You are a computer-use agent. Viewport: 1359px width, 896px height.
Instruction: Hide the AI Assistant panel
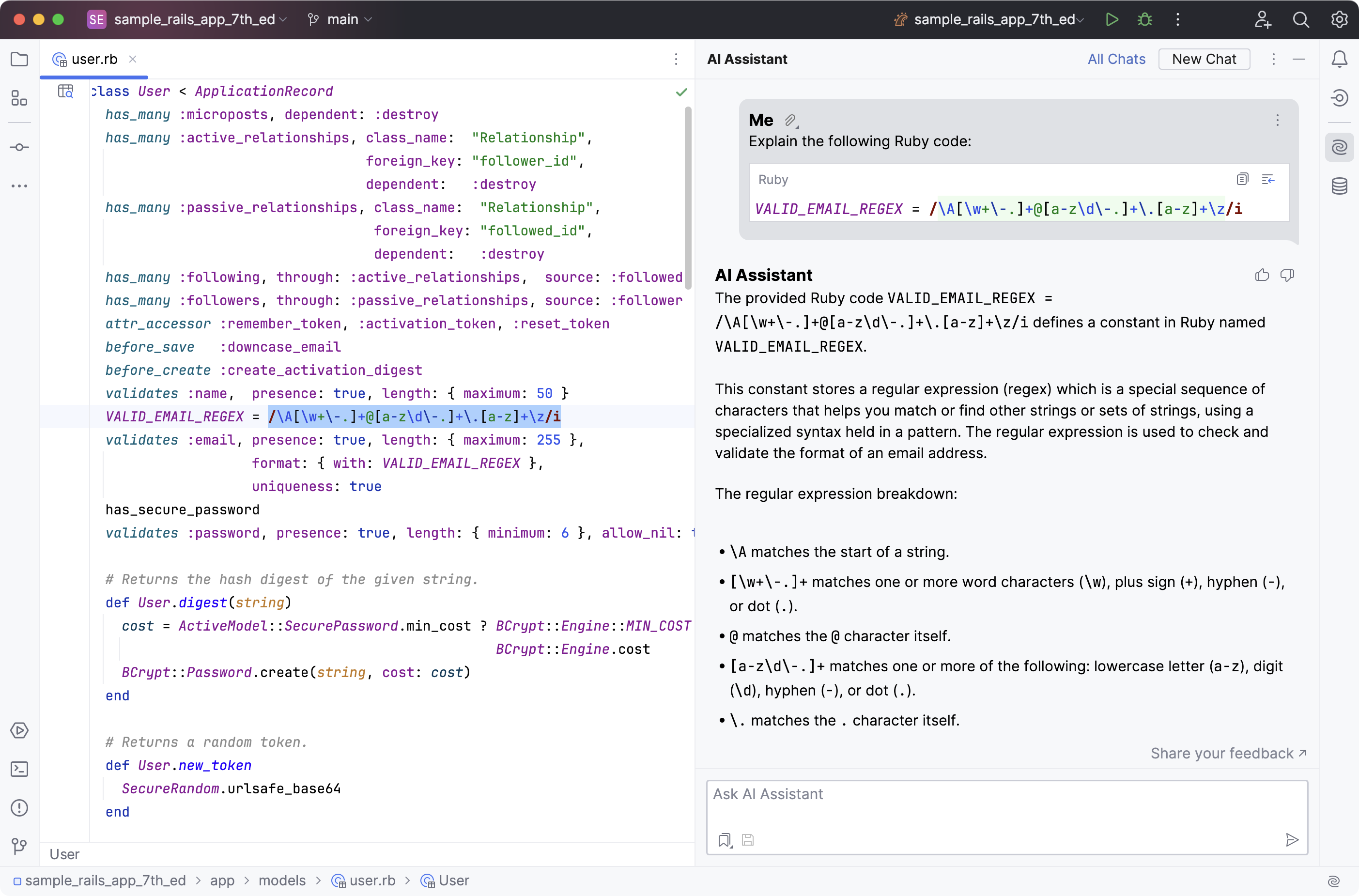click(1298, 59)
